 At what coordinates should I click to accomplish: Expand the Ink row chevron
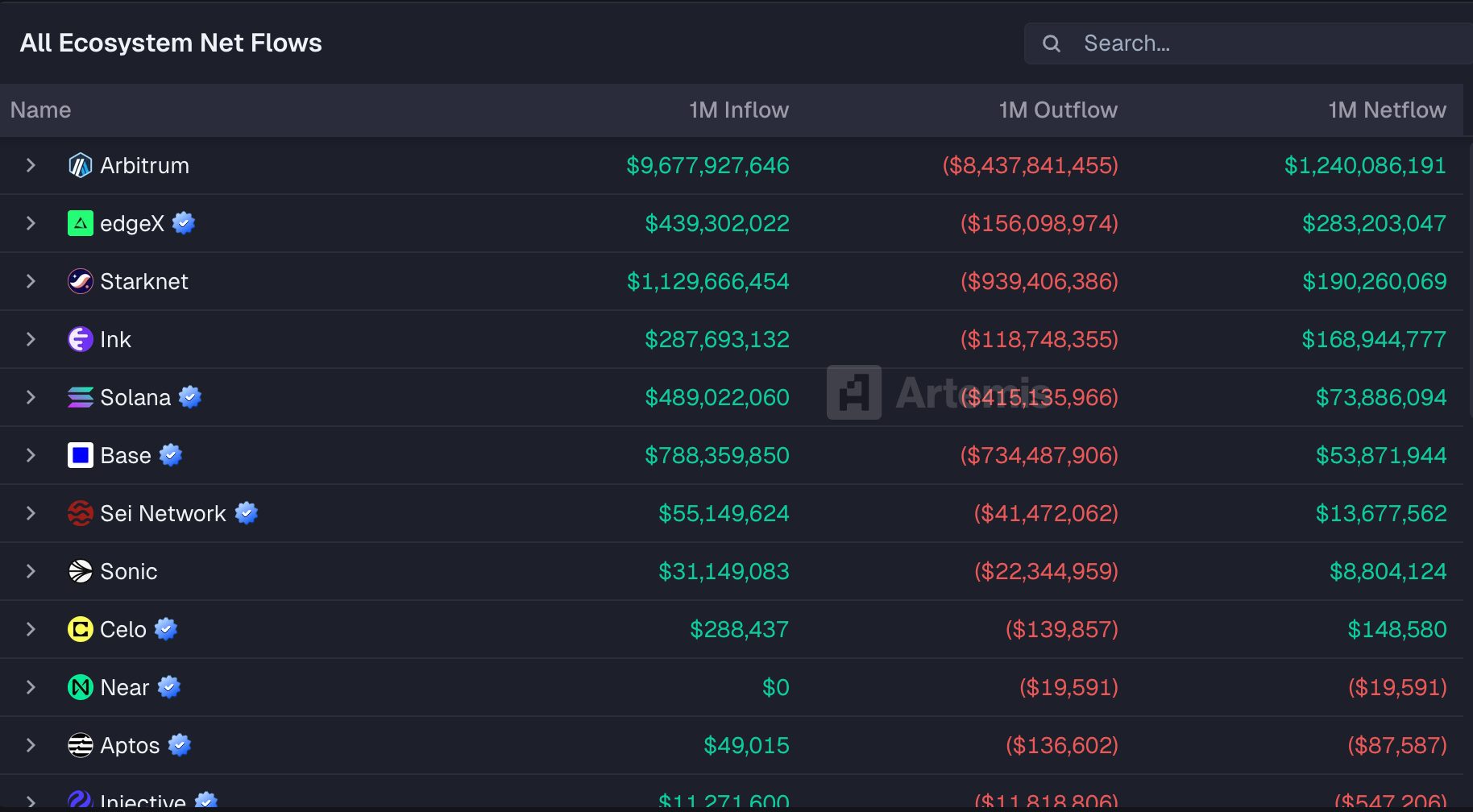click(x=31, y=339)
